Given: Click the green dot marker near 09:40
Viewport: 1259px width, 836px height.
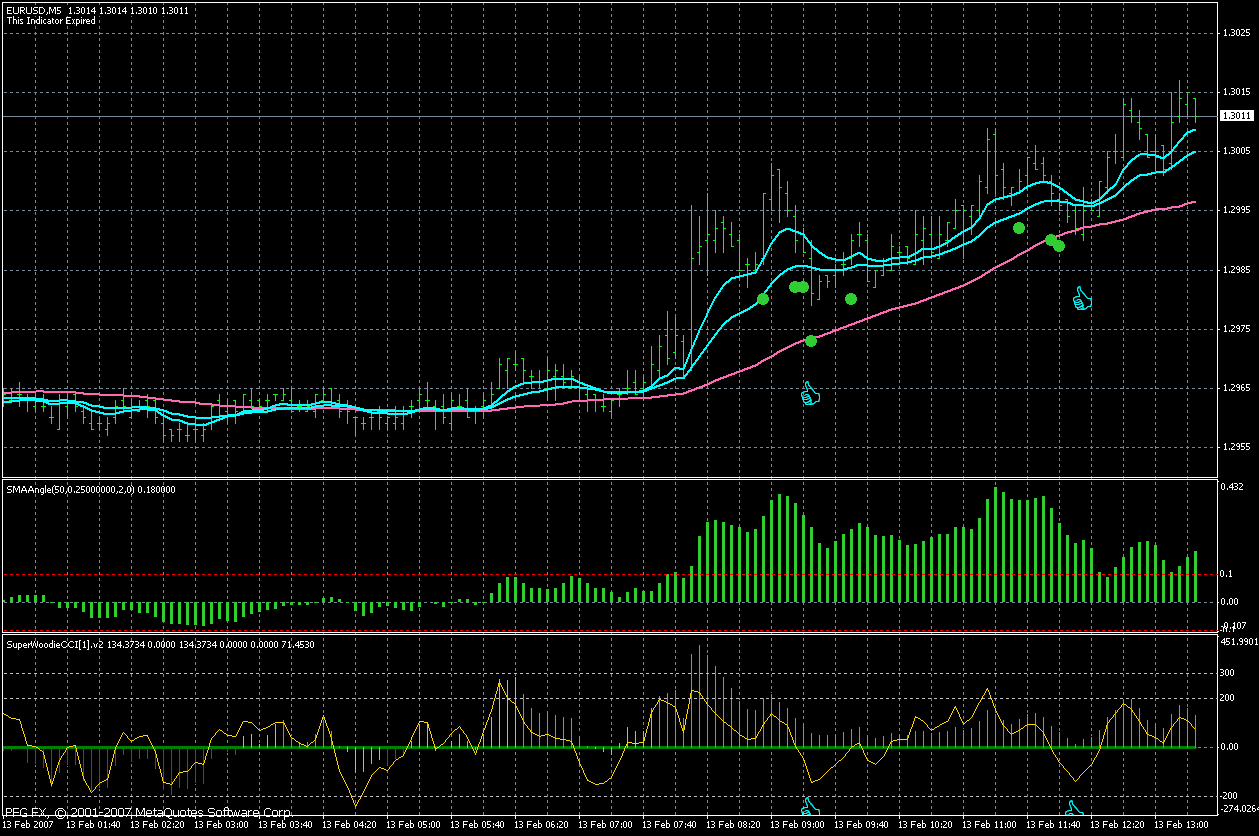Looking at the screenshot, I should pyautogui.click(x=851, y=298).
